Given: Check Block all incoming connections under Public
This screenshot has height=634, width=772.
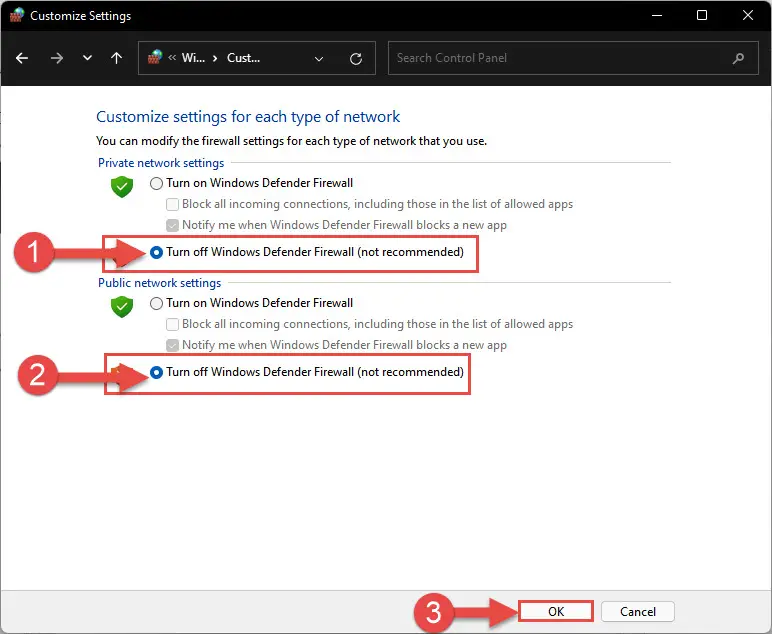Looking at the screenshot, I should click(x=369, y=324).
